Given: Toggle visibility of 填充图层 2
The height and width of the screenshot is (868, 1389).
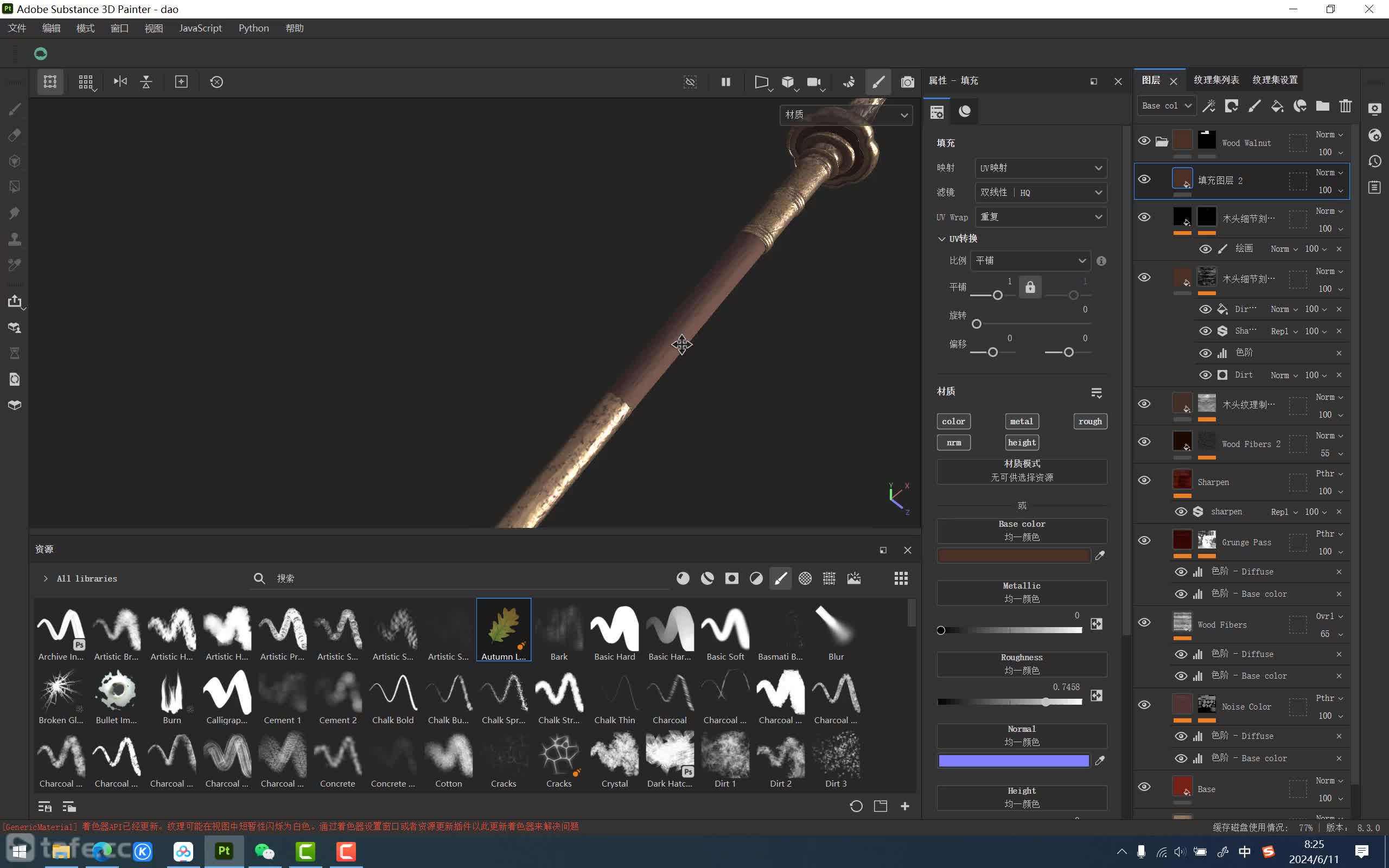Looking at the screenshot, I should 1144,179.
